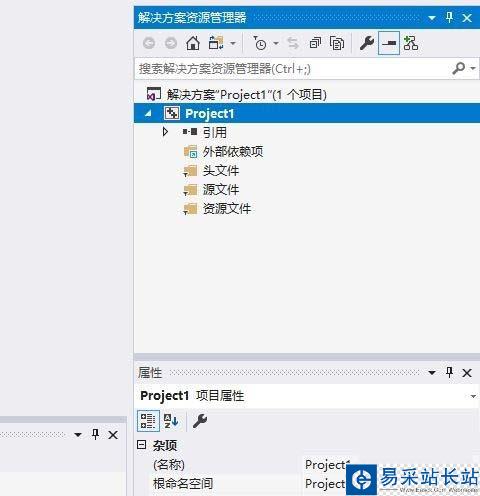The width and height of the screenshot is (480, 496).
Task: Close the bottom-left docked panel
Action: click(113, 435)
